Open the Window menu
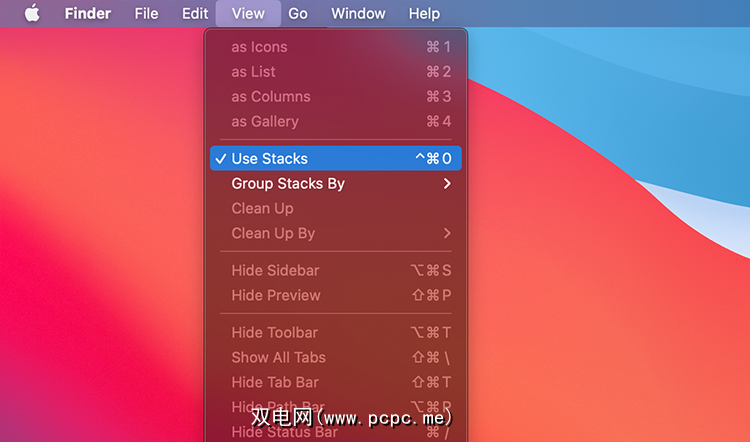The height and width of the screenshot is (442, 750). (x=358, y=13)
